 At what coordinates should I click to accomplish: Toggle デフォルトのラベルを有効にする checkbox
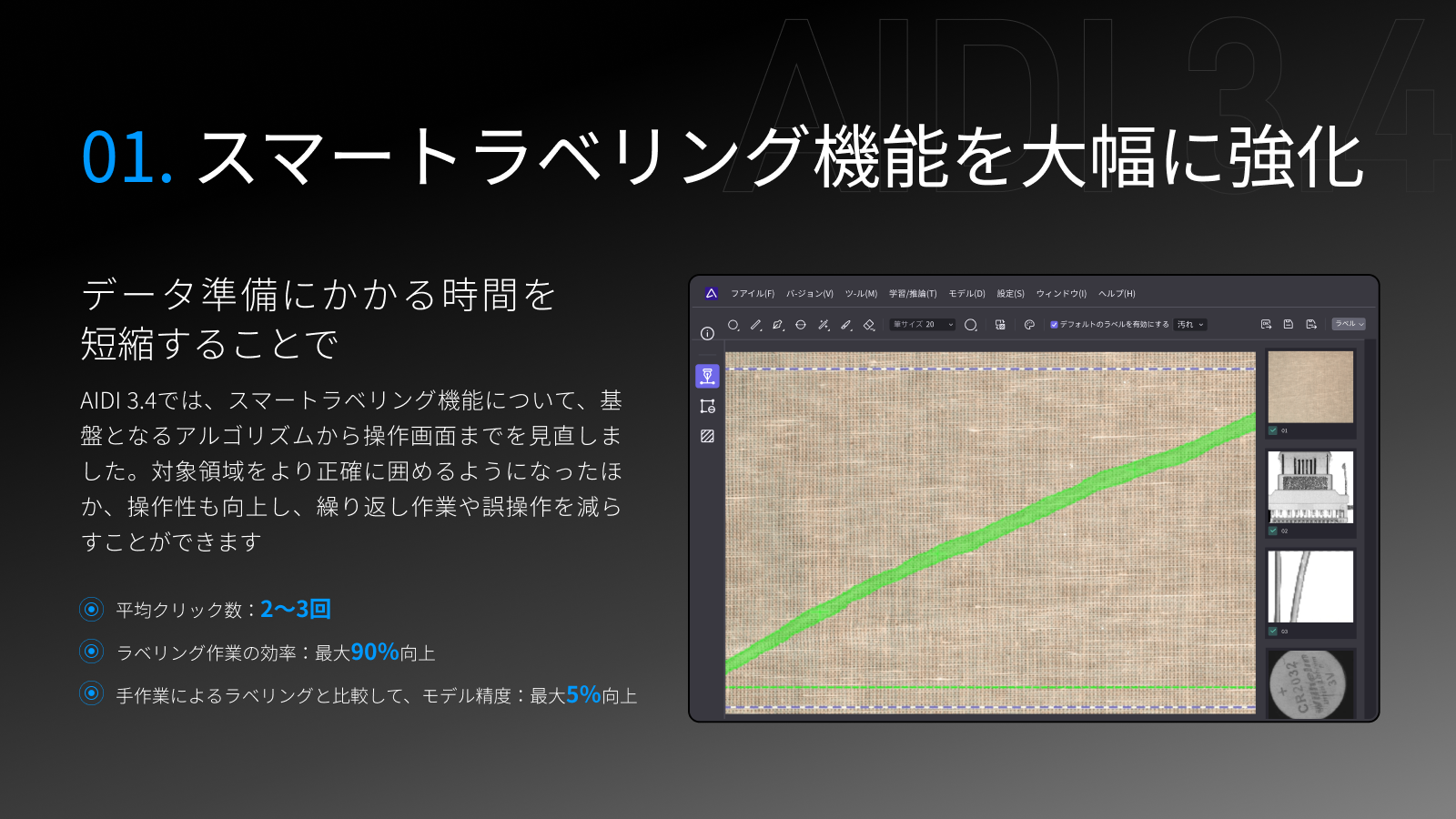click(1054, 325)
